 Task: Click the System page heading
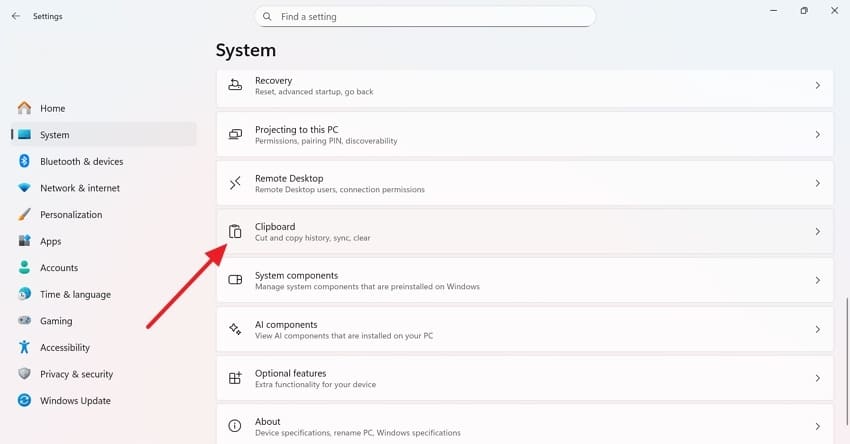click(x=246, y=50)
